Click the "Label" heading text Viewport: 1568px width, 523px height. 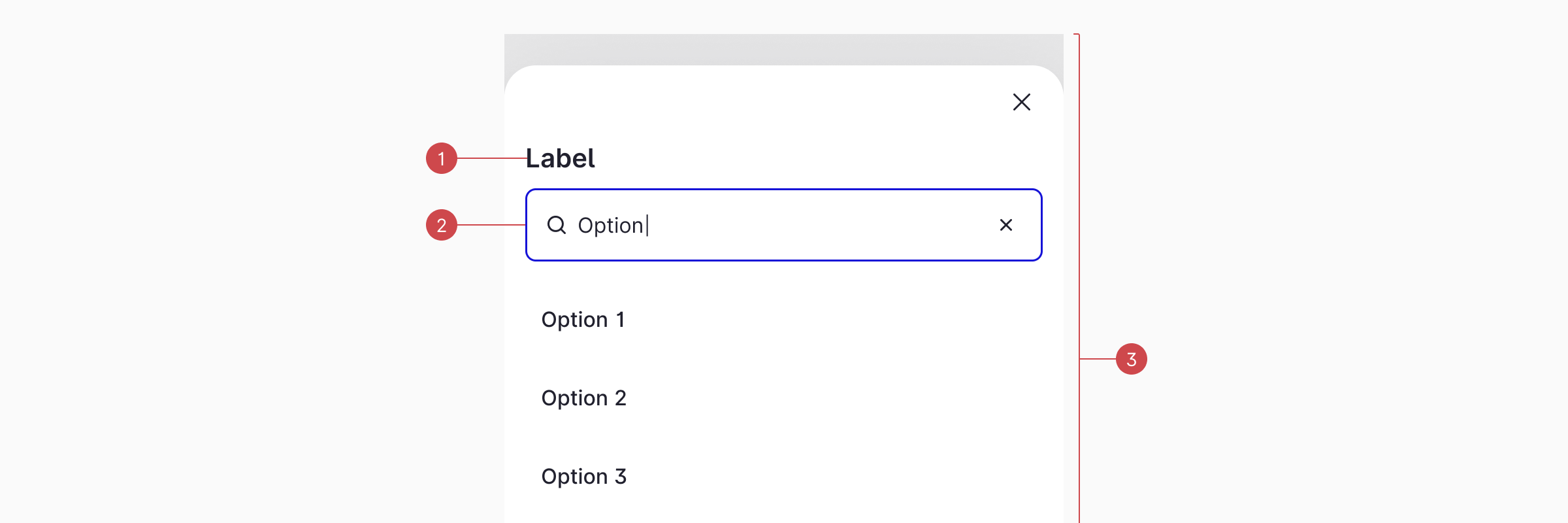(x=561, y=158)
